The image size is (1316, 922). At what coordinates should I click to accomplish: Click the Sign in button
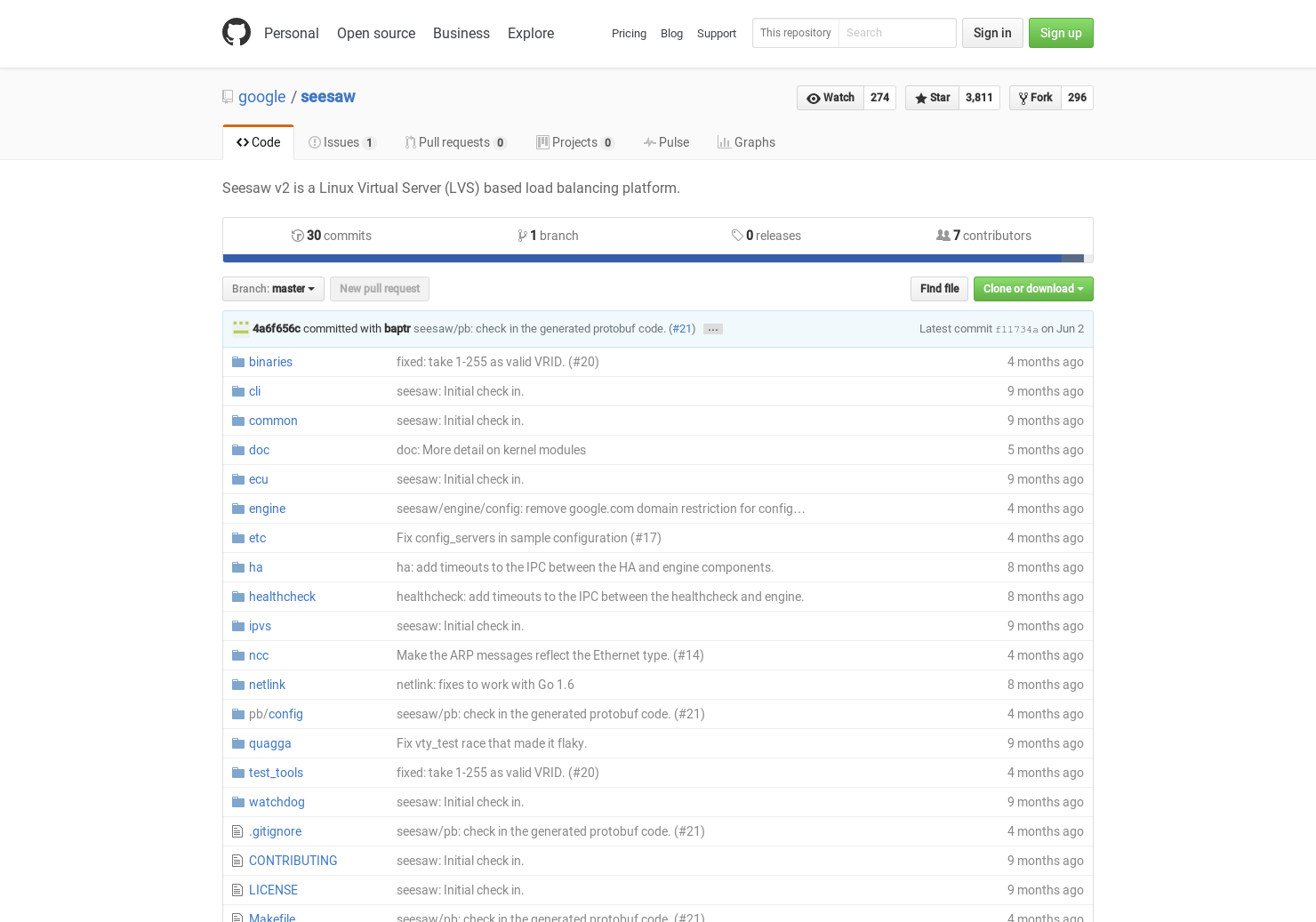click(992, 33)
